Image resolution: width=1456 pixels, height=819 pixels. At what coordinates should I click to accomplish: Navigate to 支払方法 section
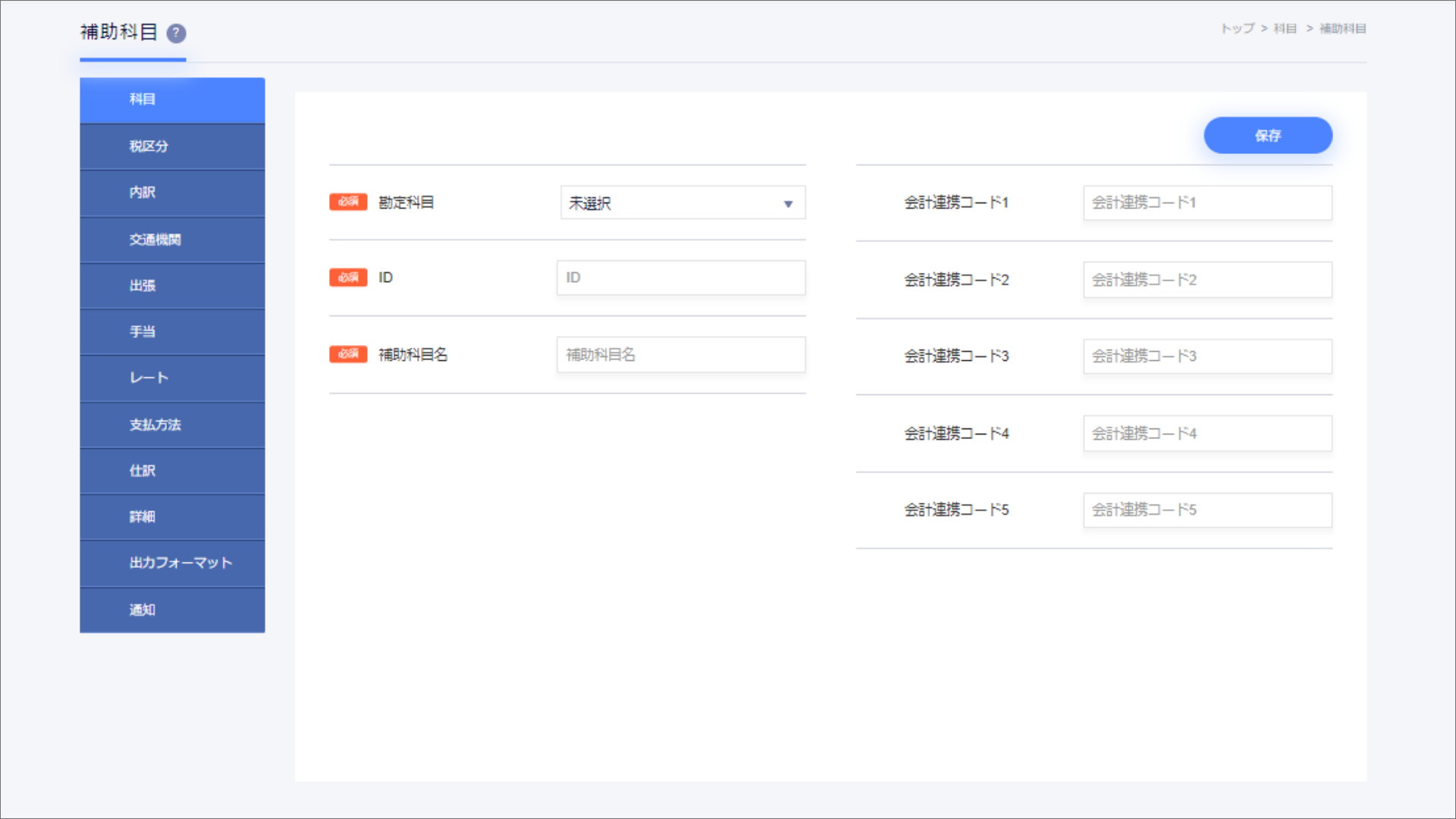[x=172, y=425]
